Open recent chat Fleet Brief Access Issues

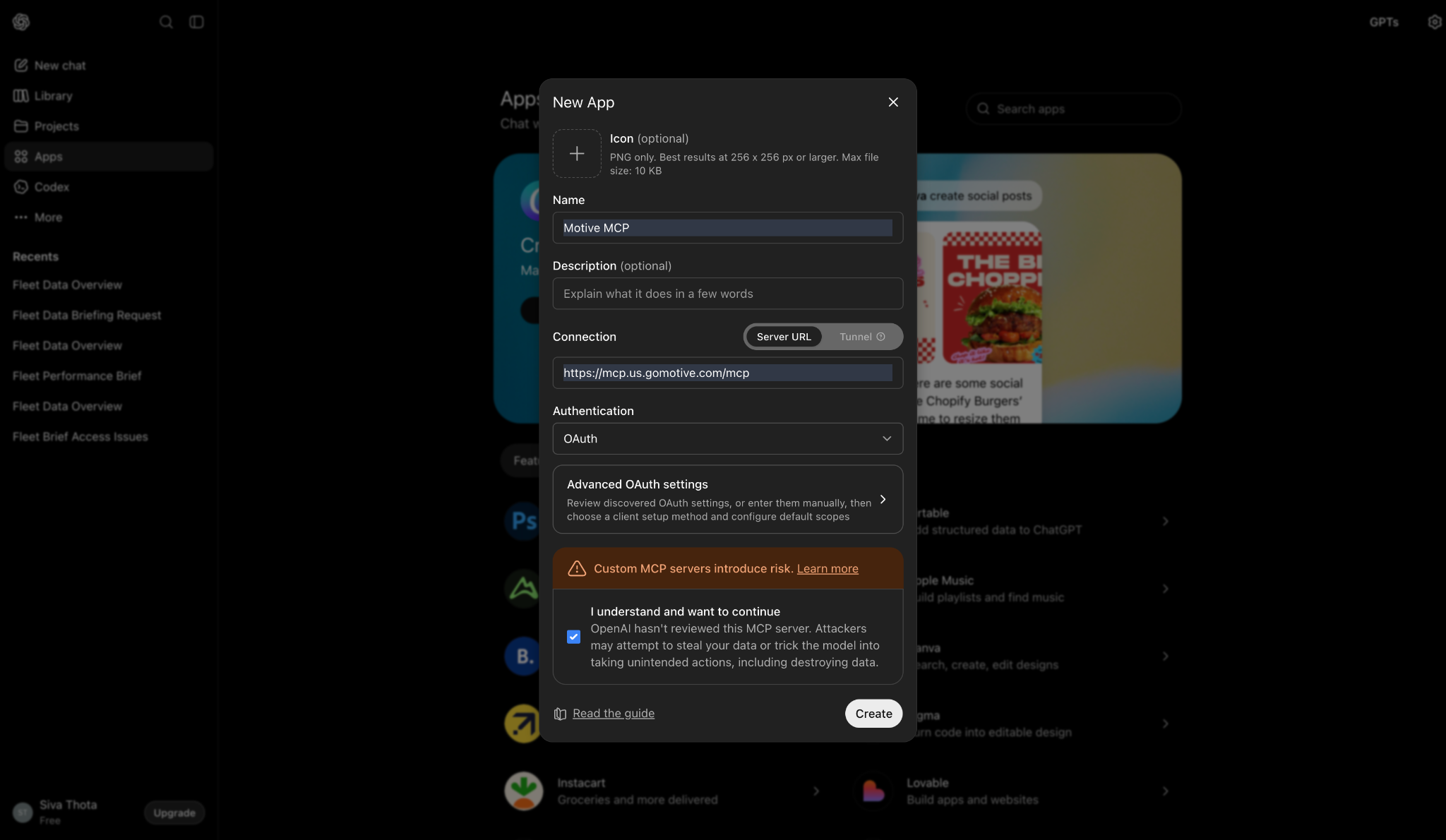[80, 437]
